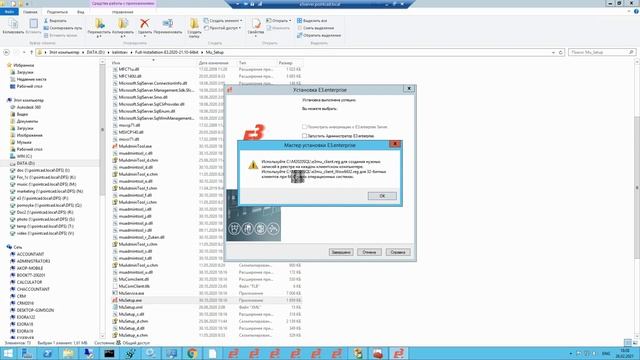640x360 pixels.
Task: Click Скопировать путь in the ribbon
Action: (62, 28)
